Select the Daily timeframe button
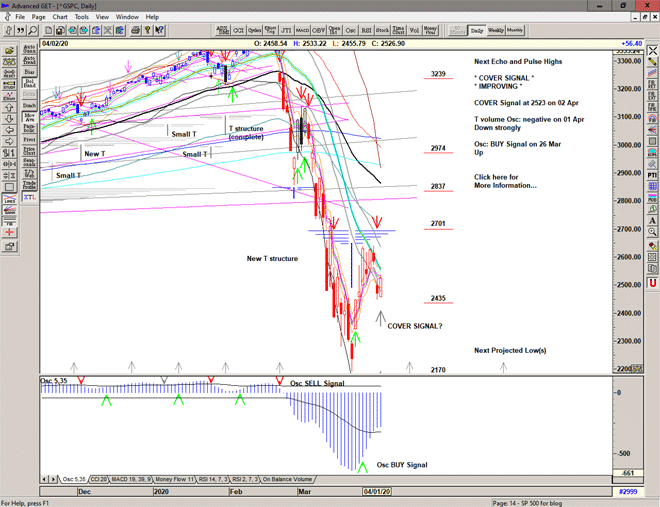This screenshot has height=507, width=660. pyautogui.click(x=477, y=30)
